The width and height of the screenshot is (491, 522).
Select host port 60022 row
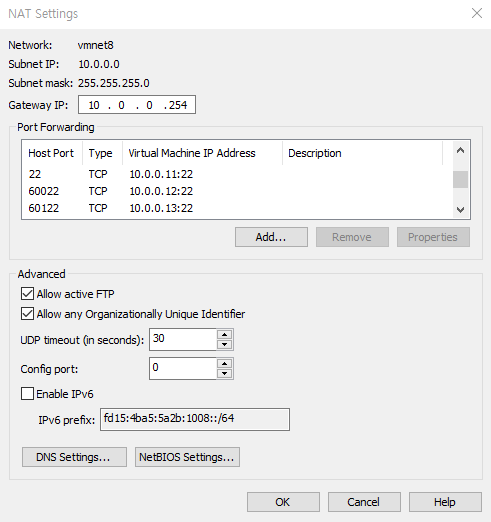237,191
